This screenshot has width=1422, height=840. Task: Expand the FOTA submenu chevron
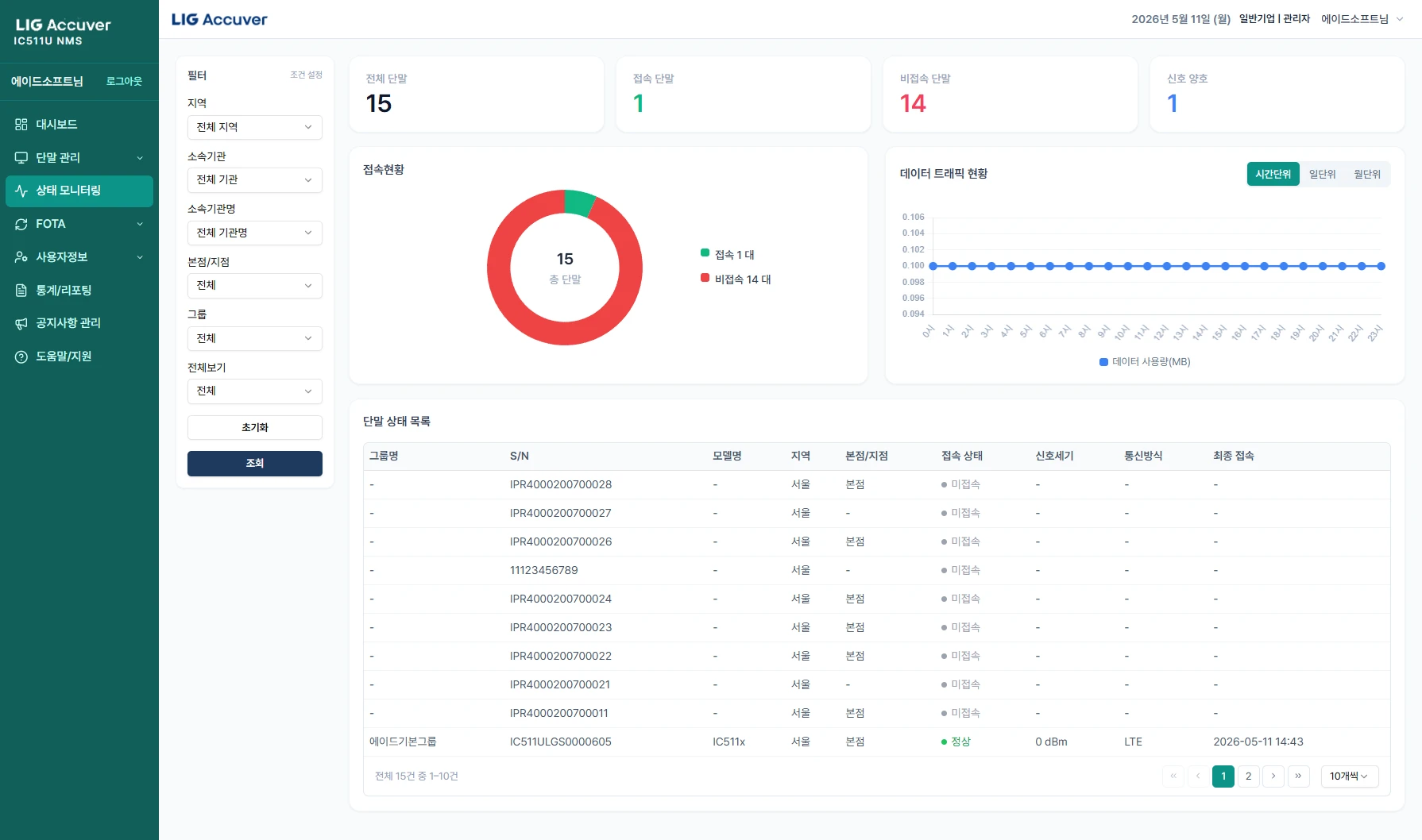(140, 224)
